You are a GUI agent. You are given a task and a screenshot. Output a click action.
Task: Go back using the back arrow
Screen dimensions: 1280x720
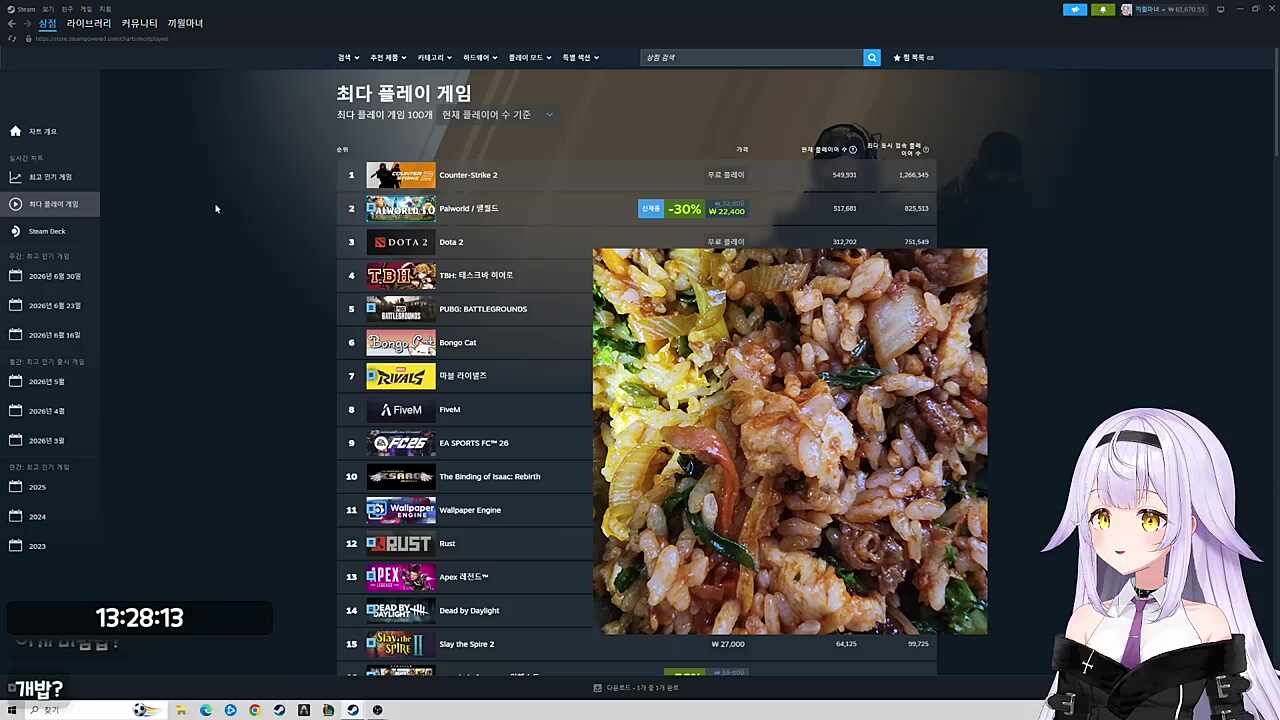tap(12, 23)
